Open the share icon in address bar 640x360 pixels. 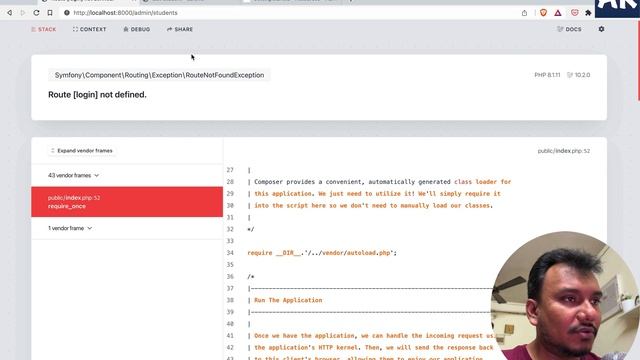(524, 13)
